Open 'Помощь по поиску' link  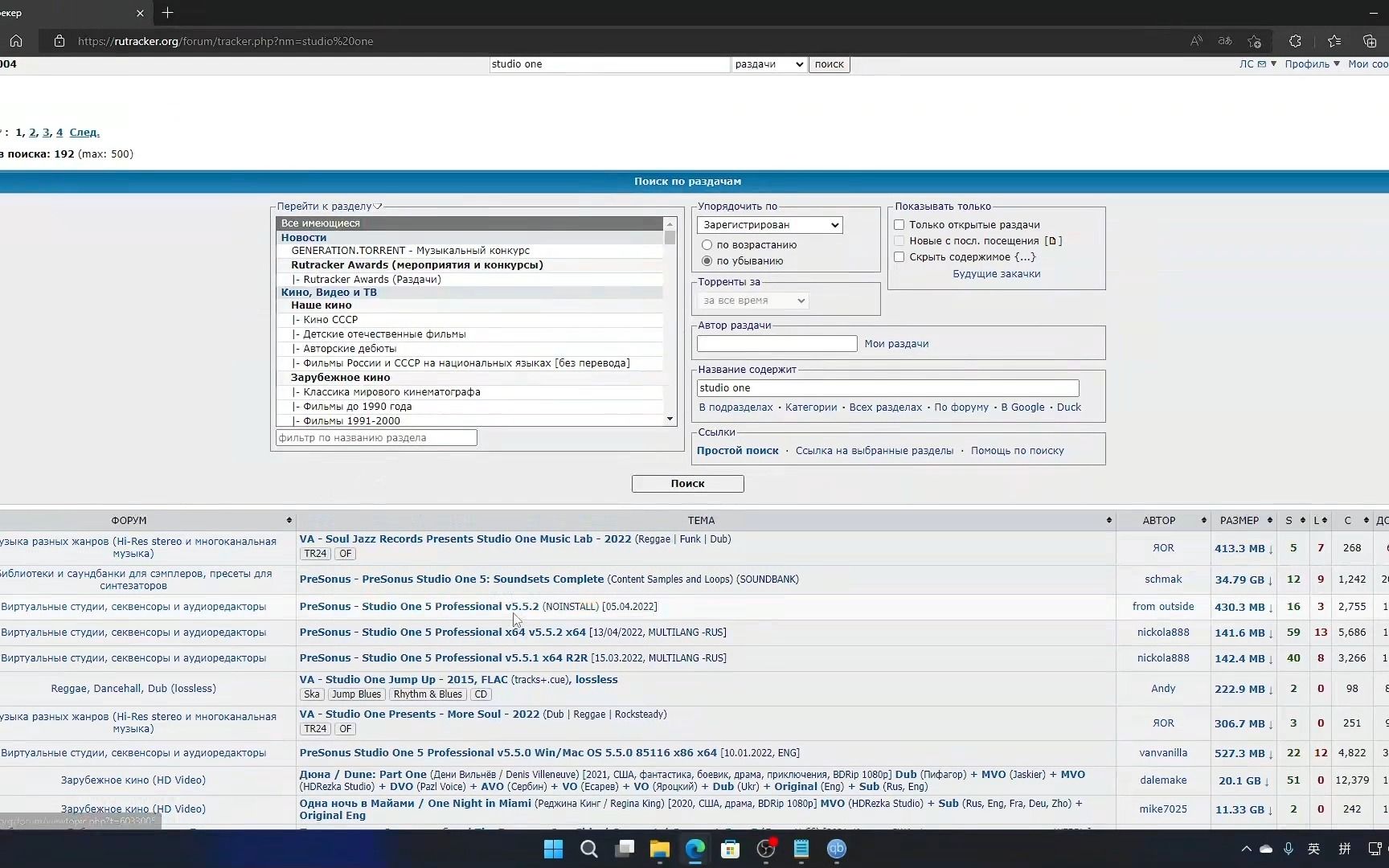coord(1018,451)
